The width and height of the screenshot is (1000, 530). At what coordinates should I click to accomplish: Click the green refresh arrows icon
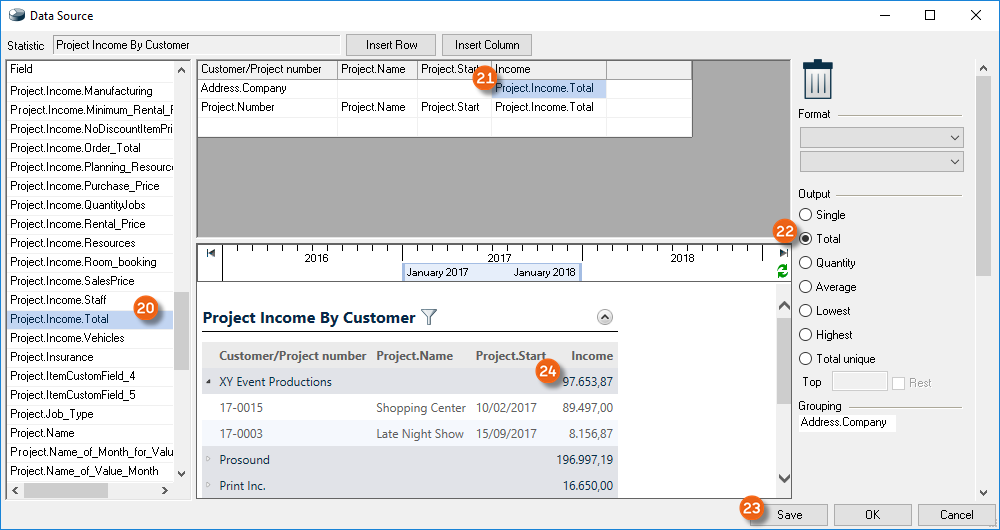pos(783,271)
